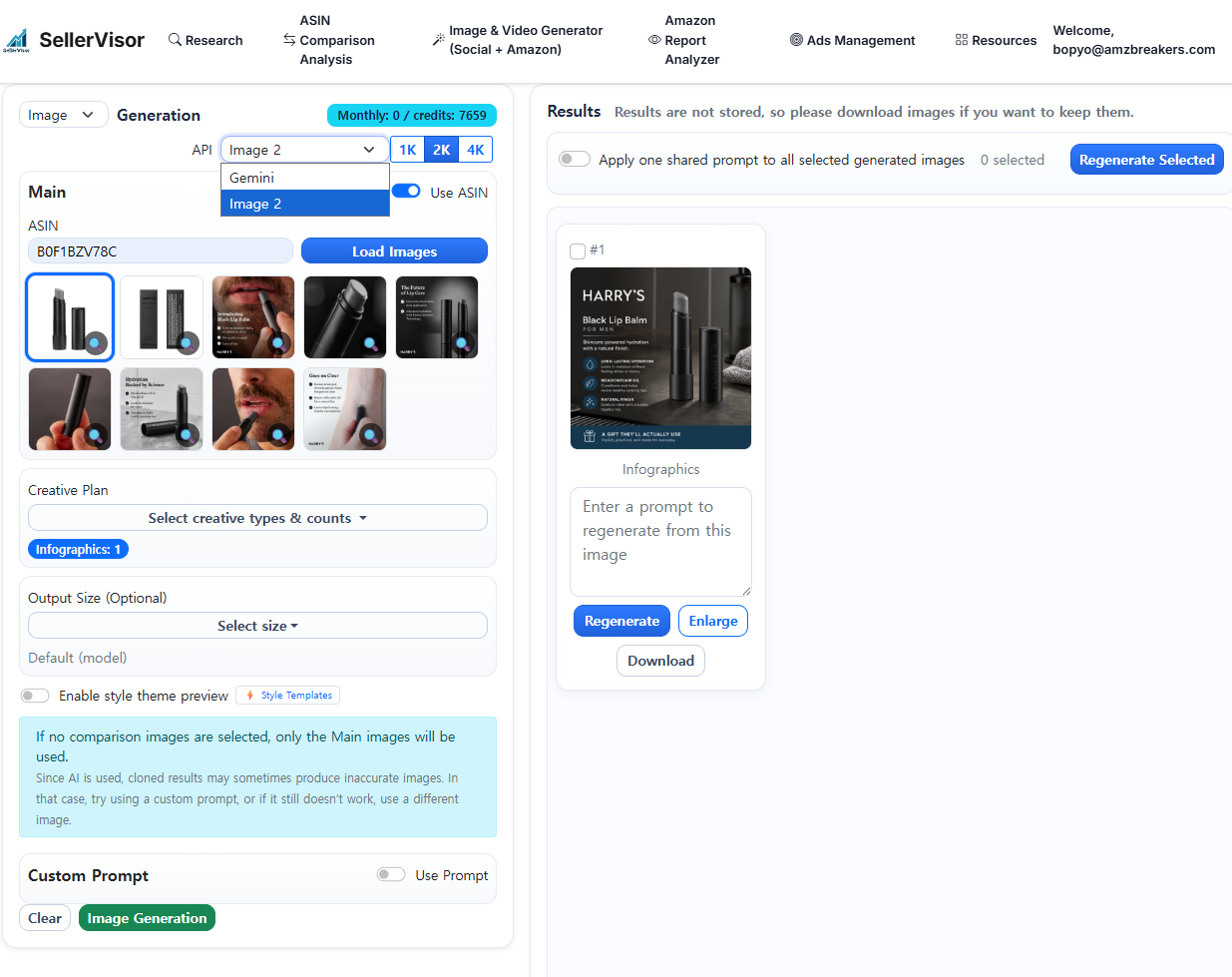Choose Gemini from the API dropdown list
Image resolution: width=1232 pixels, height=977 pixels.
[251, 178]
